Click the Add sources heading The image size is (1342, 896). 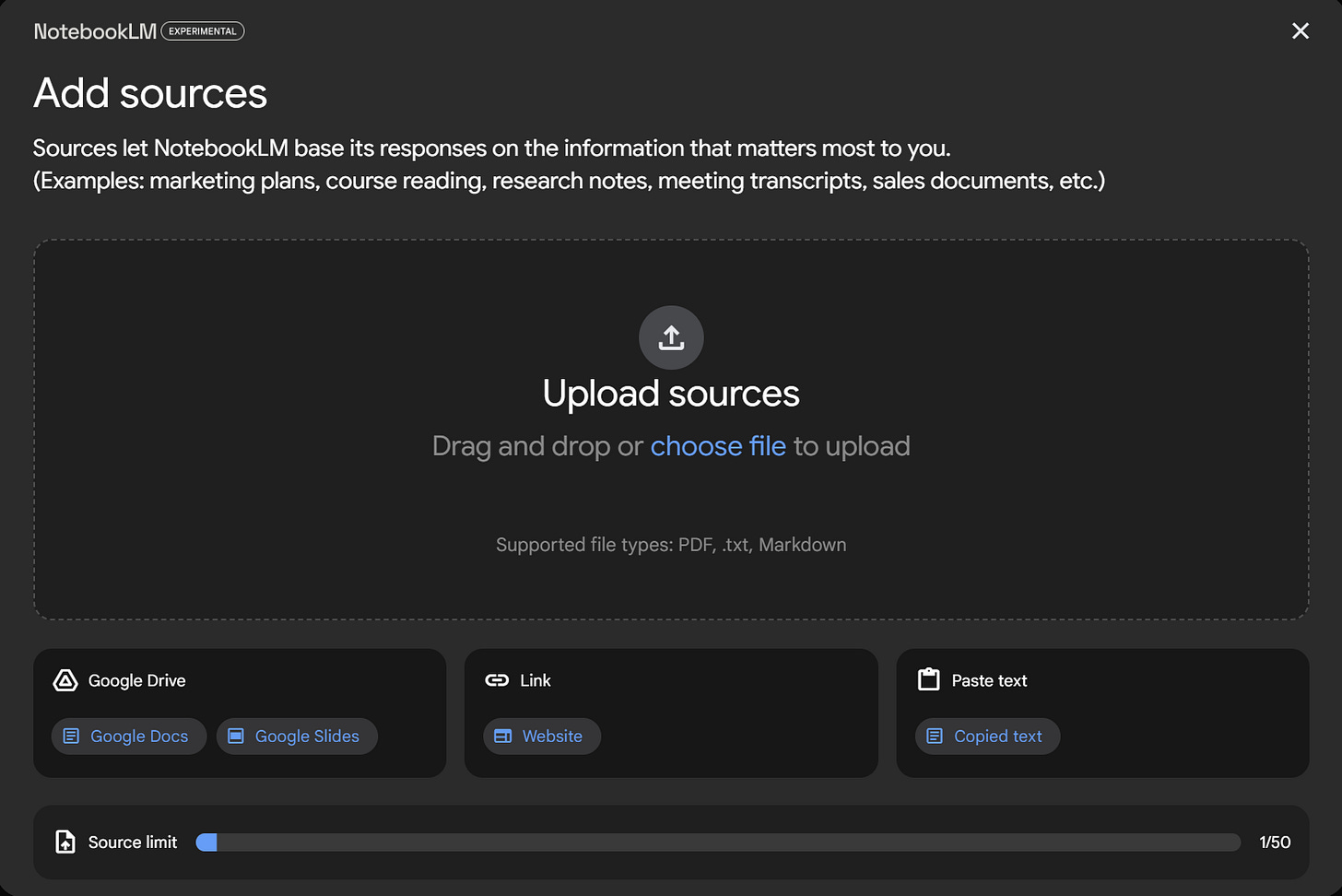[x=150, y=93]
